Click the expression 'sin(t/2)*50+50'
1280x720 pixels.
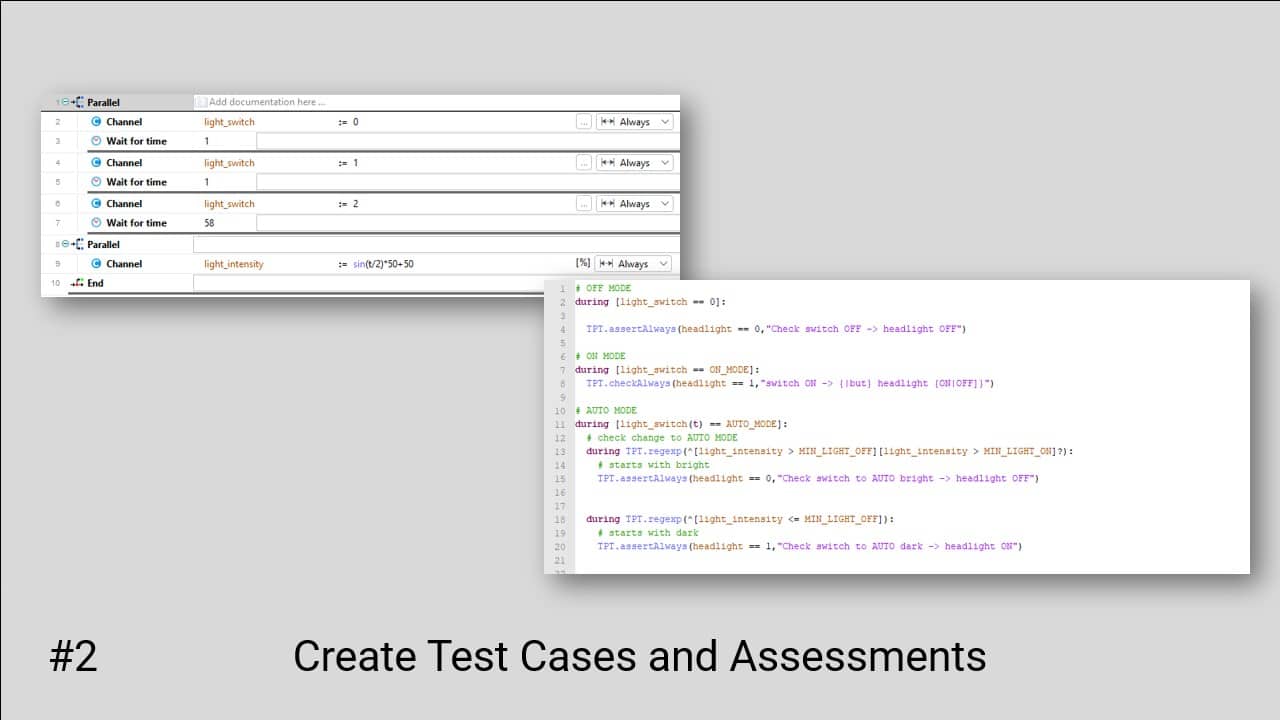coord(382,264)
